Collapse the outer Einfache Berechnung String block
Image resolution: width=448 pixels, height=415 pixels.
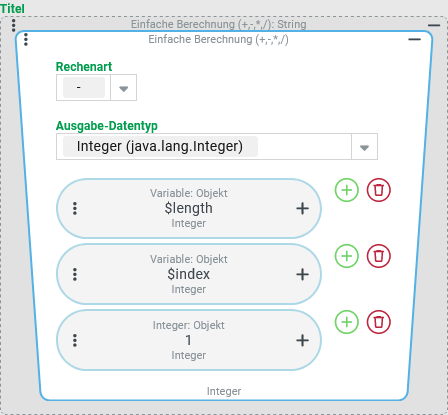pos(434,25)
